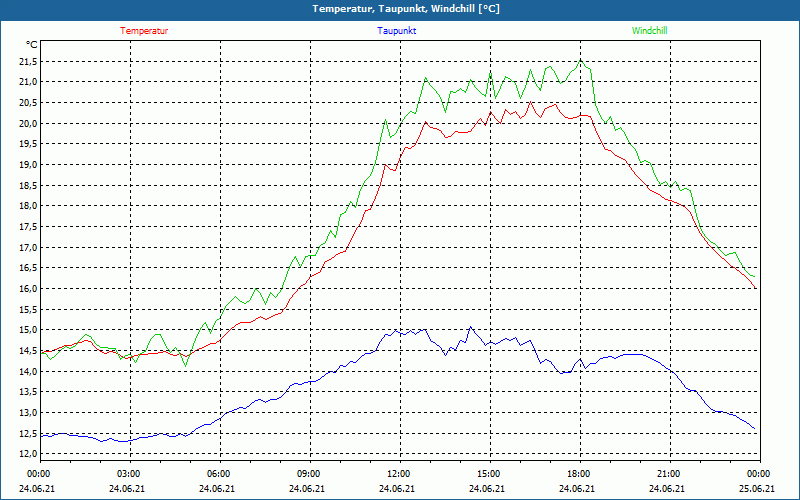
Task: Click the Windchill curve peak at 18:00
Action: coord(580,60)
